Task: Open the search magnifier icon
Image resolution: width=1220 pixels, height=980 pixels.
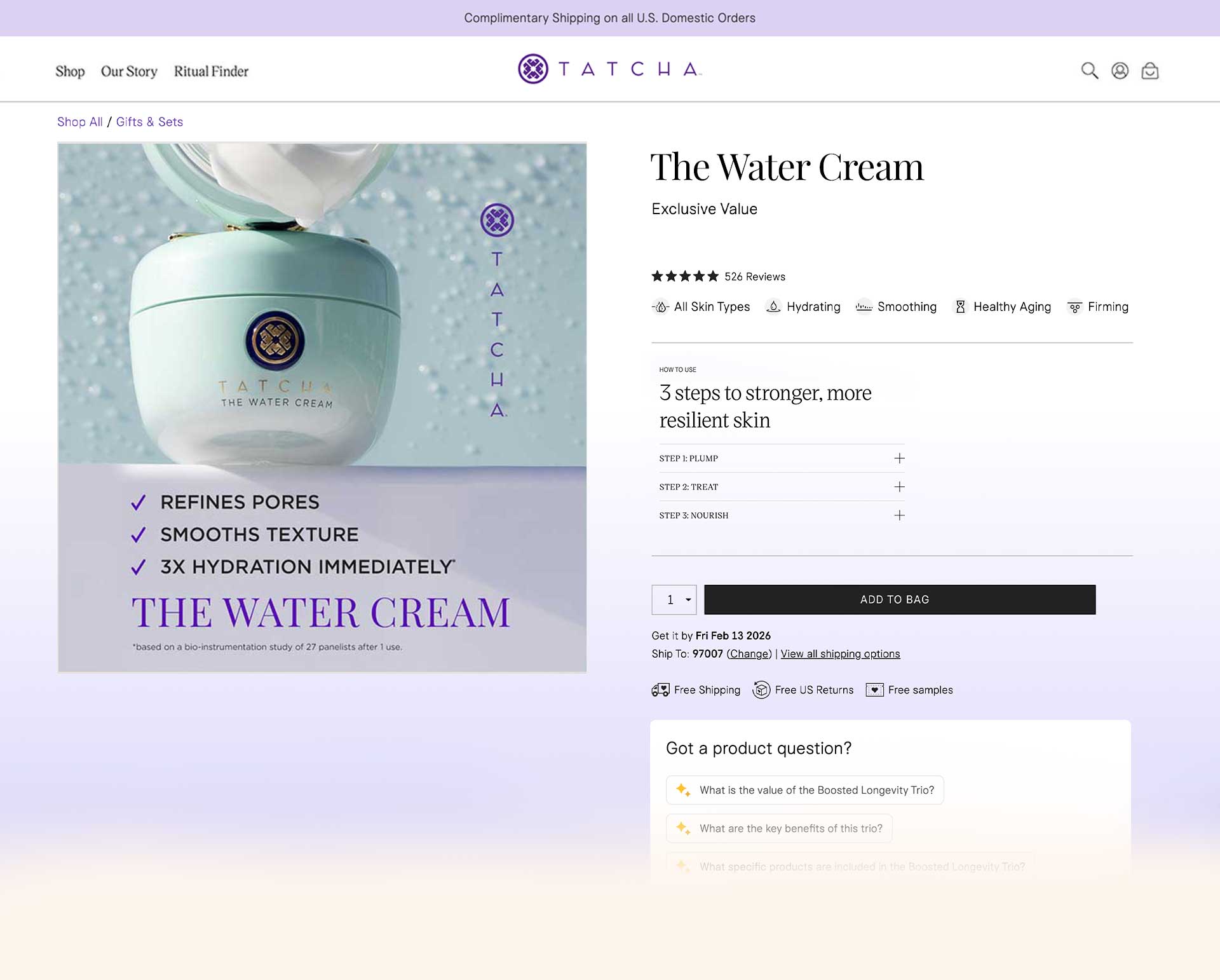Action: click(1090, 71)
